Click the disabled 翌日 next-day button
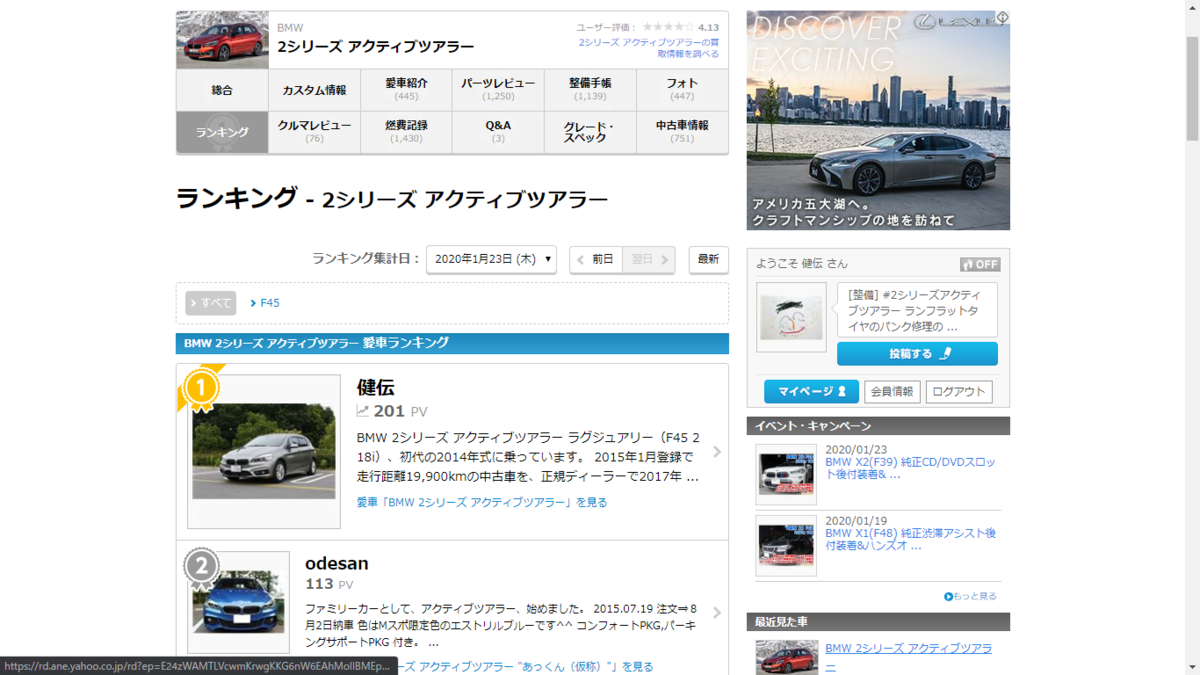 coord(649,259)
